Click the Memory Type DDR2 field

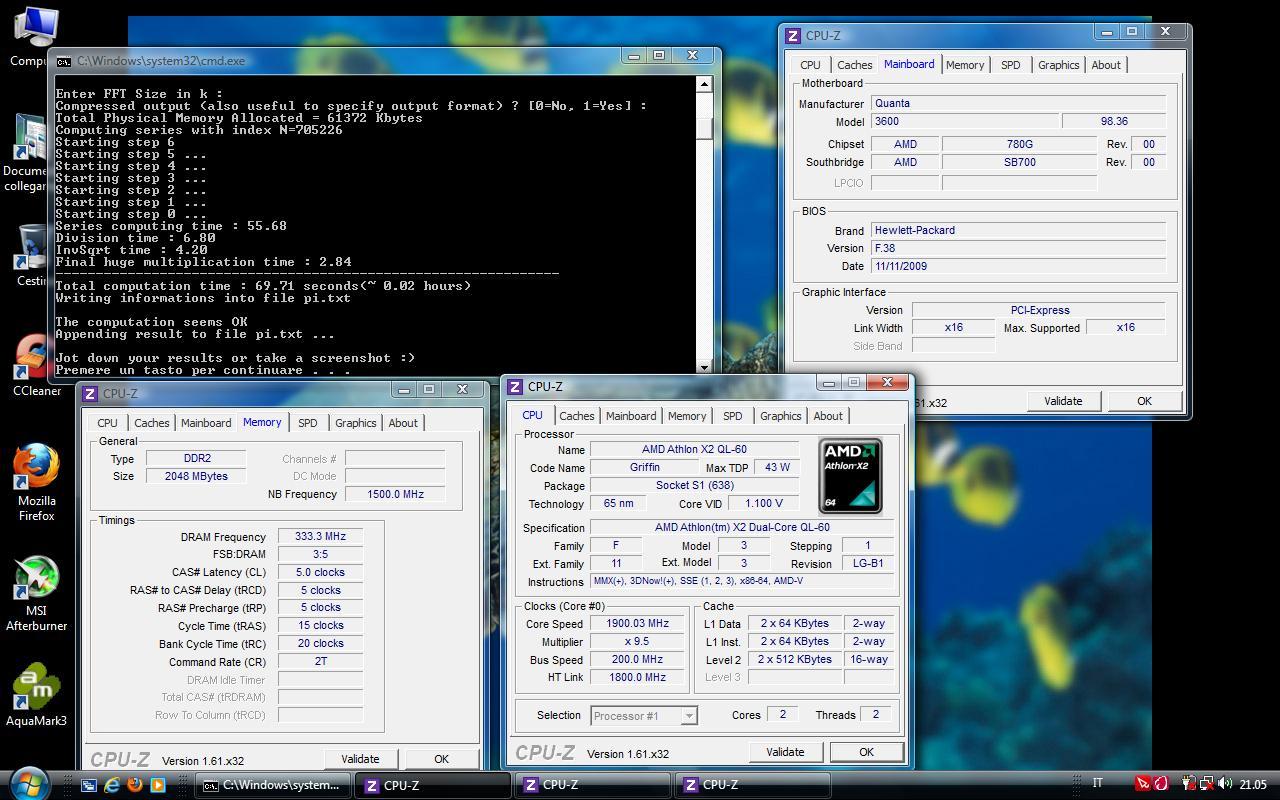(x=197, y=458)
